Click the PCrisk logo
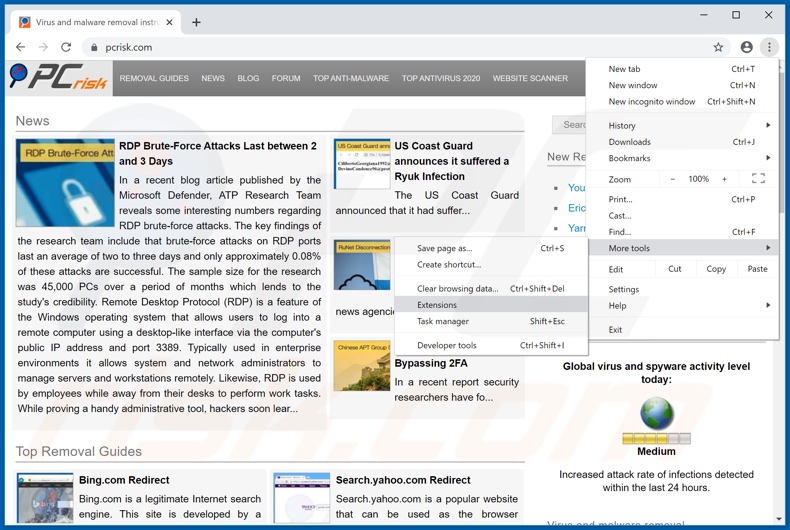This screenshot has width=790, height=530. [x=58, y=78]
